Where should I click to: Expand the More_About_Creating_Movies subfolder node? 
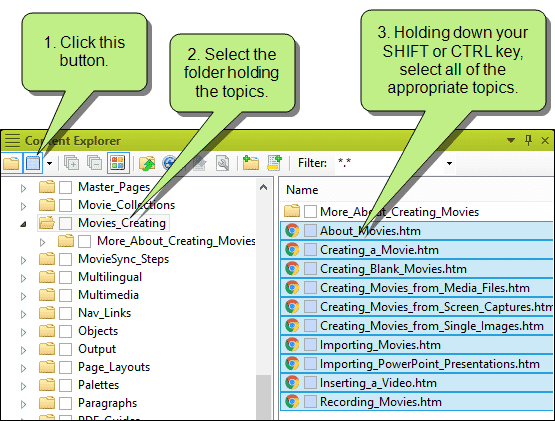42,242
